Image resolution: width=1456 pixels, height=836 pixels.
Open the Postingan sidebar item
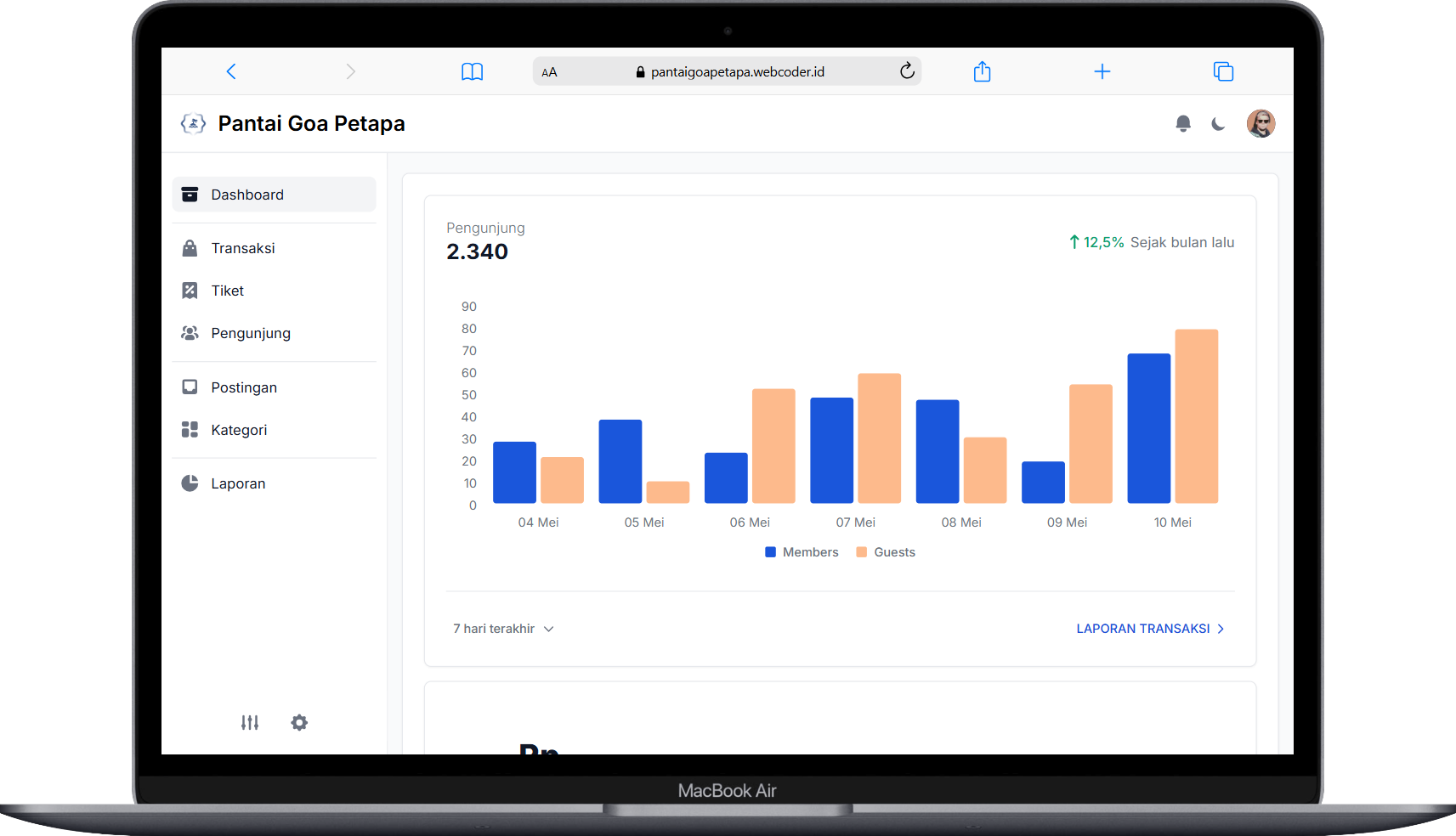274,387
